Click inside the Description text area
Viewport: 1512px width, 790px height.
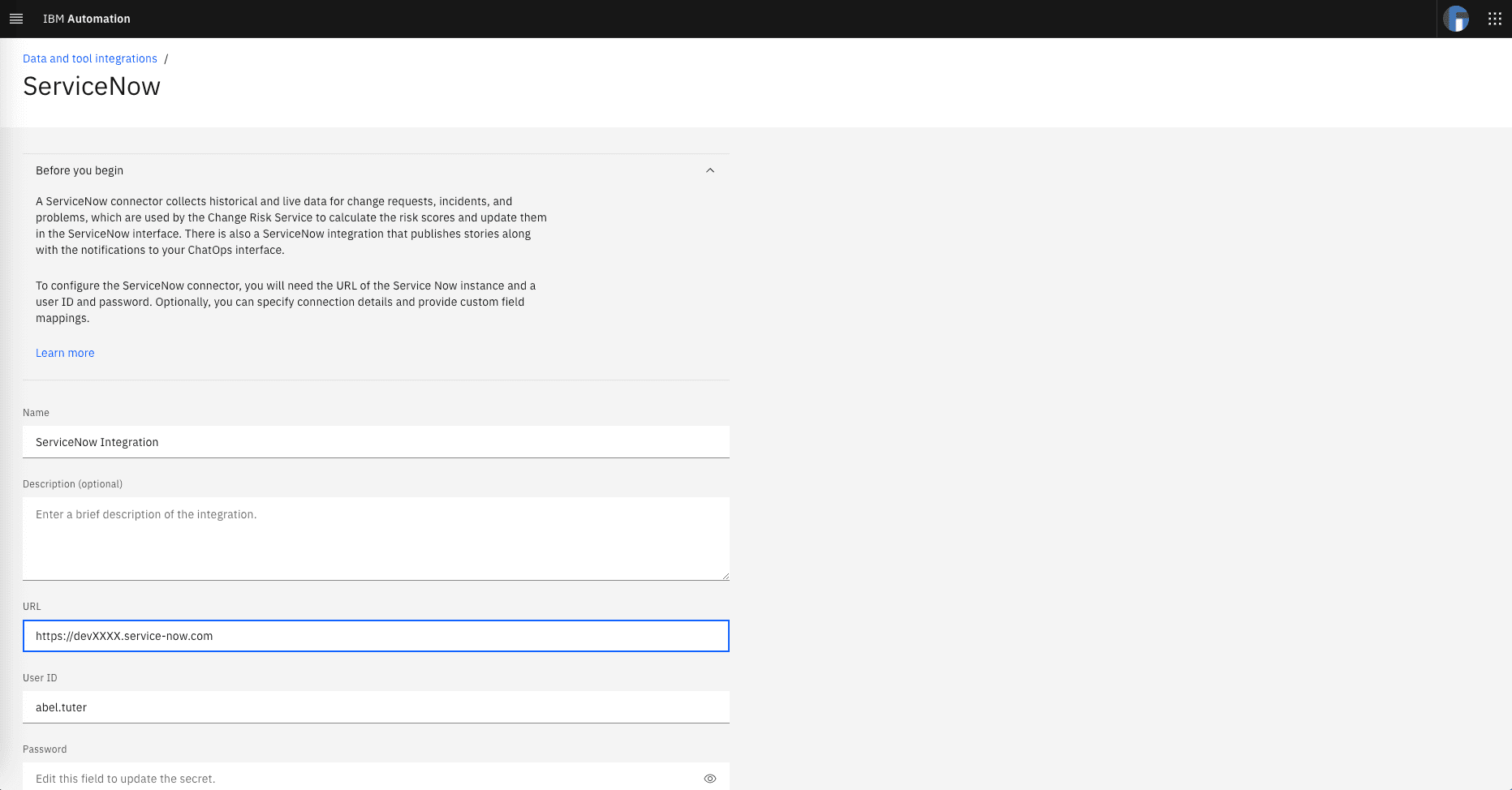tap(376, 538)
